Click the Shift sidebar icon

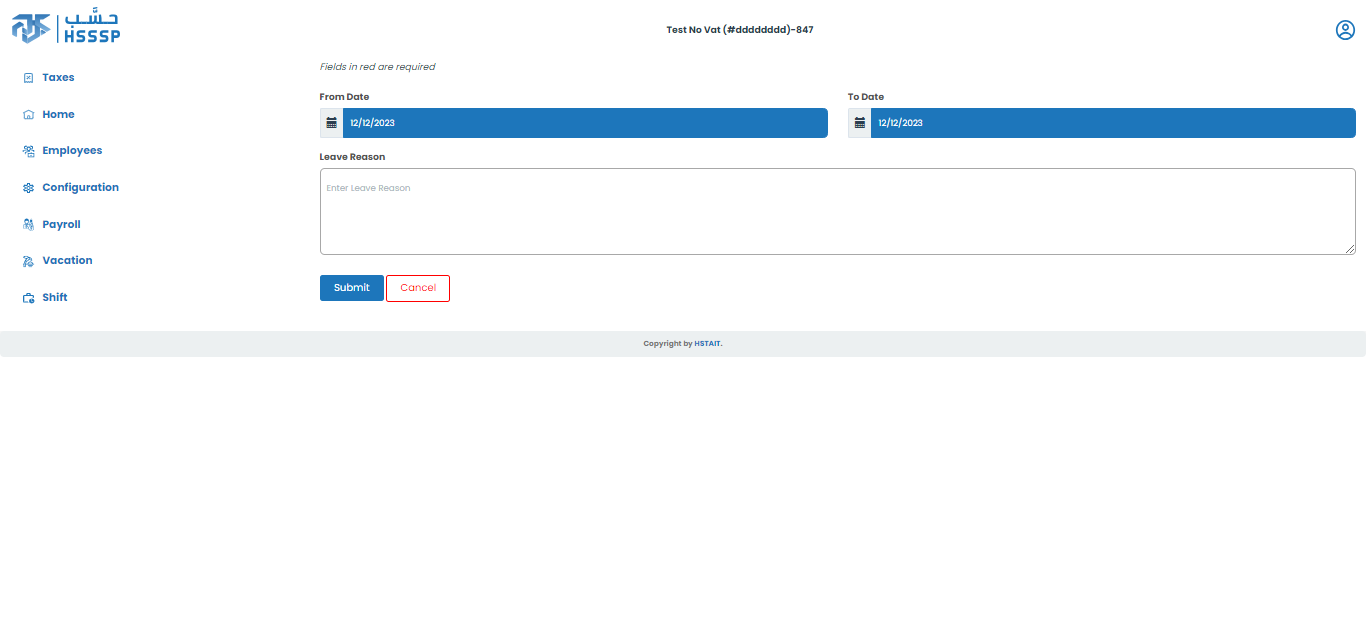tap(29, 298)
